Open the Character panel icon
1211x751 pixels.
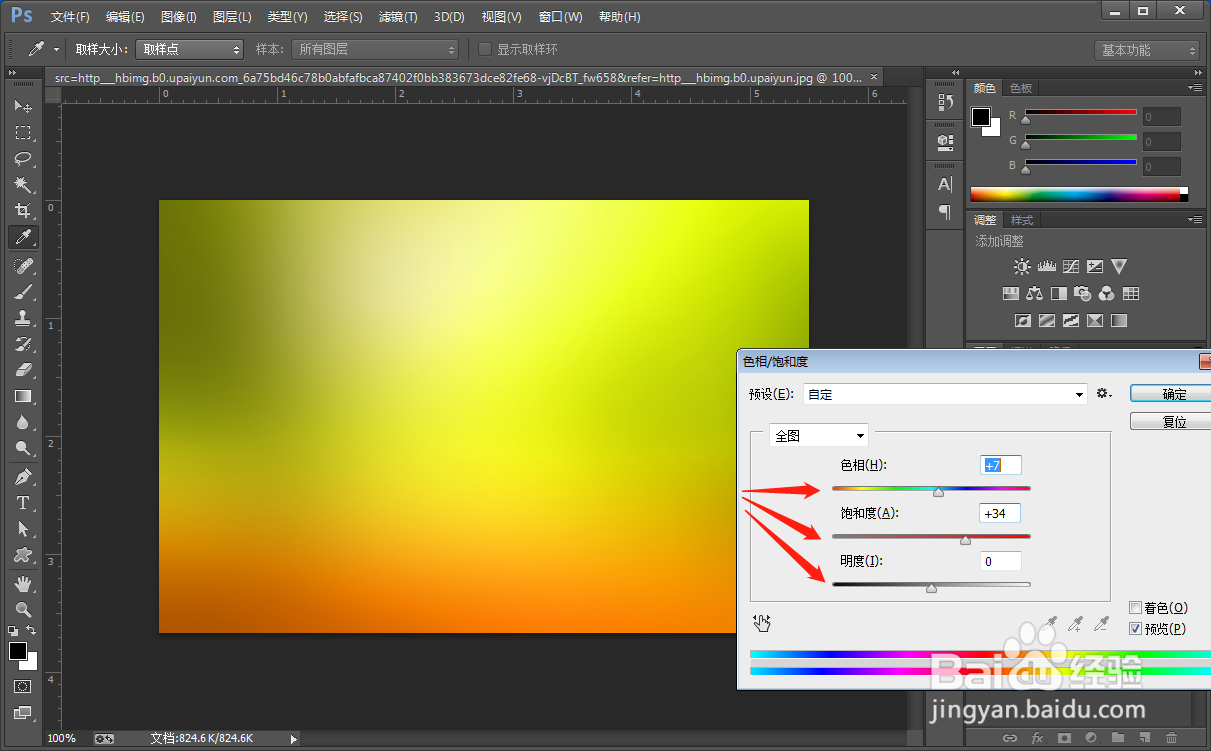click(945, 184)
